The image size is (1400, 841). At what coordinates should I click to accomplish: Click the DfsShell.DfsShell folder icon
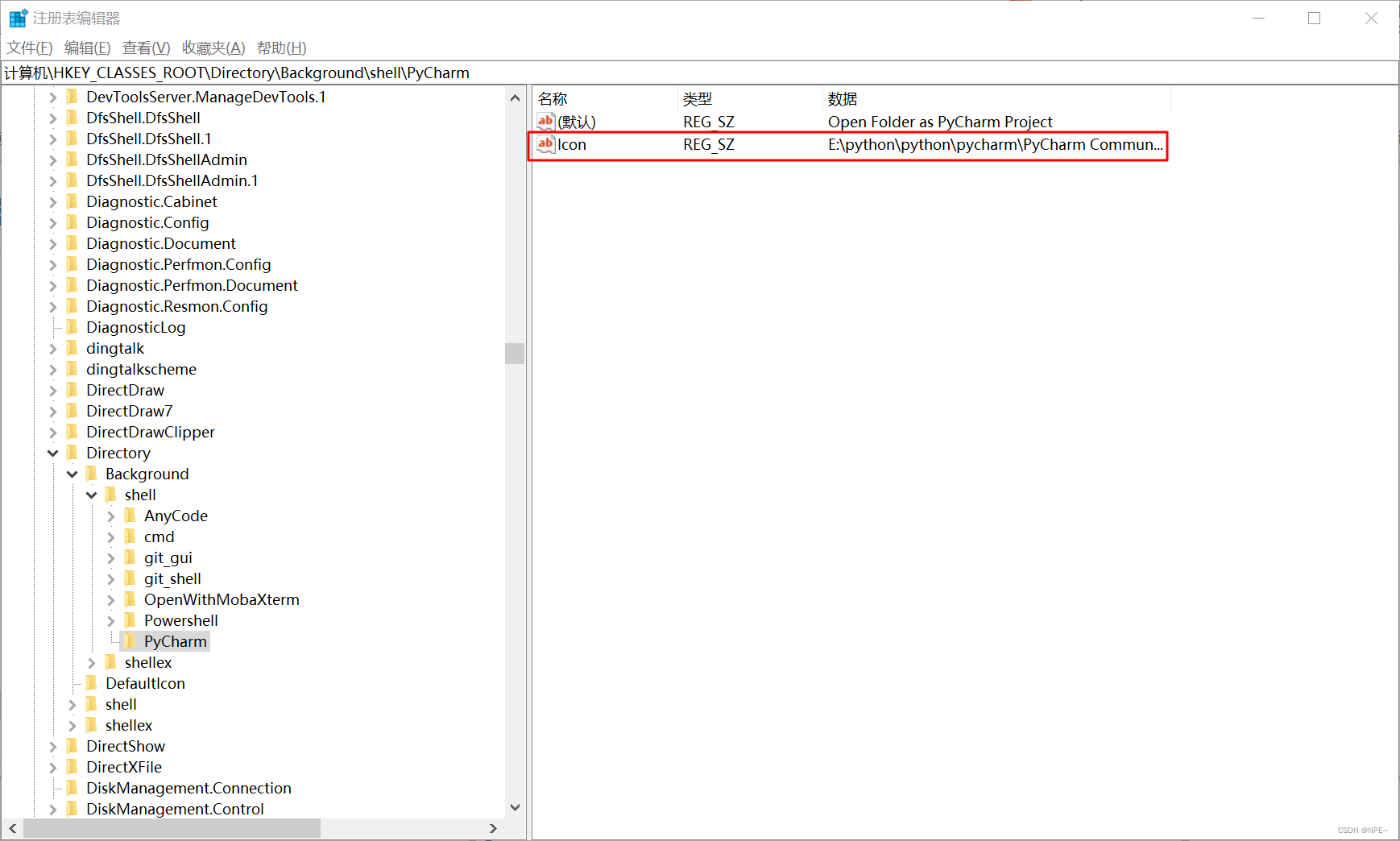click(x=72, y=118)
